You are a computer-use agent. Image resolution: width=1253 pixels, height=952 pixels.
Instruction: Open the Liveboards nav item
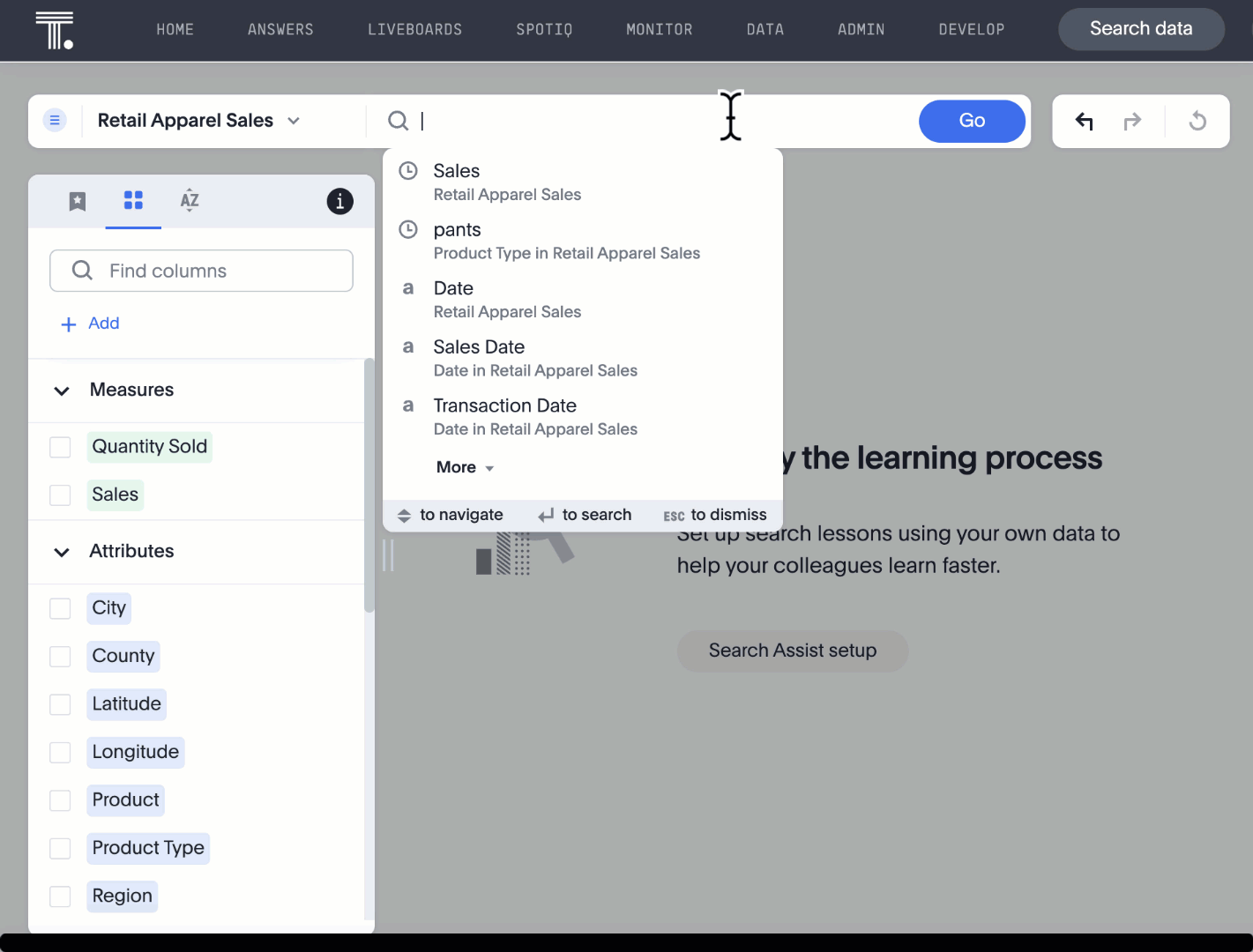pyautogui.click(x=414, y=30)
